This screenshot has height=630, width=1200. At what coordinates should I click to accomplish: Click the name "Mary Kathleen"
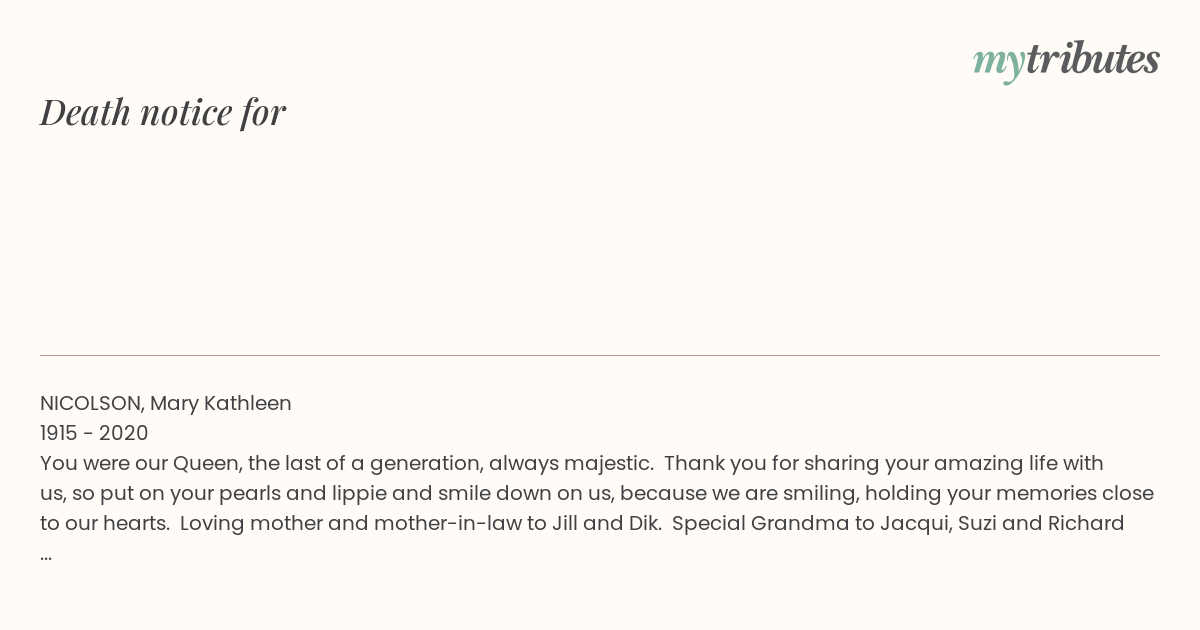221,403
